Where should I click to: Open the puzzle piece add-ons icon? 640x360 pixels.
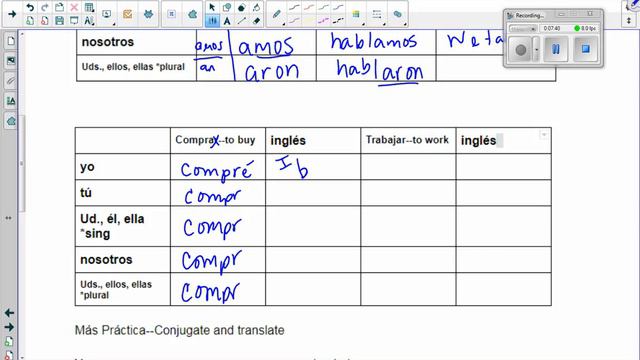pyautogui.click(x=192, y=14)
